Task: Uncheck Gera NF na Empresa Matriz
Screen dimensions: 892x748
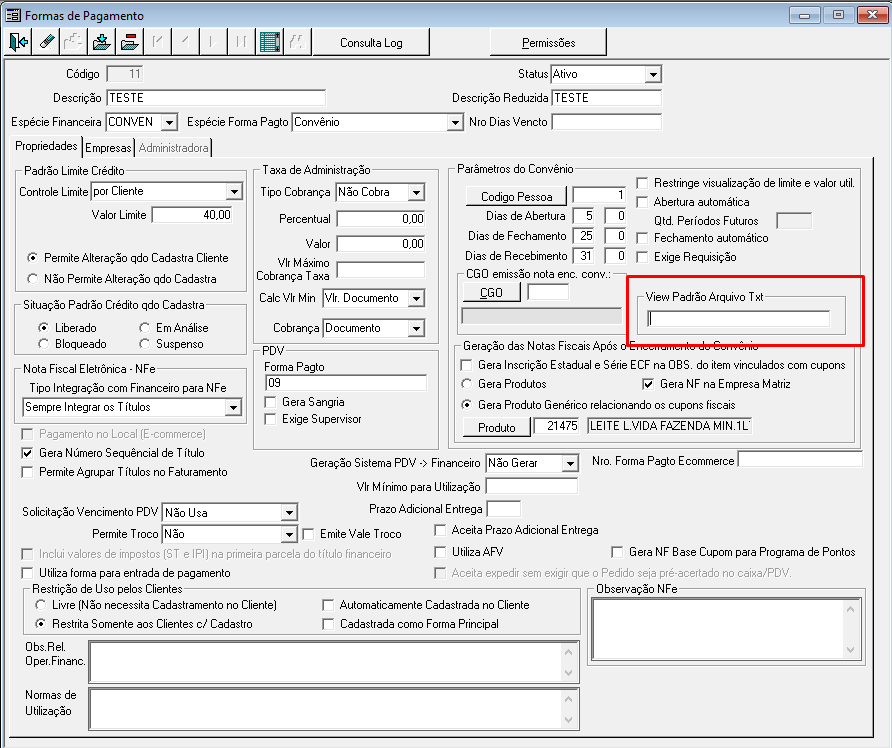Action: (648, 385)
